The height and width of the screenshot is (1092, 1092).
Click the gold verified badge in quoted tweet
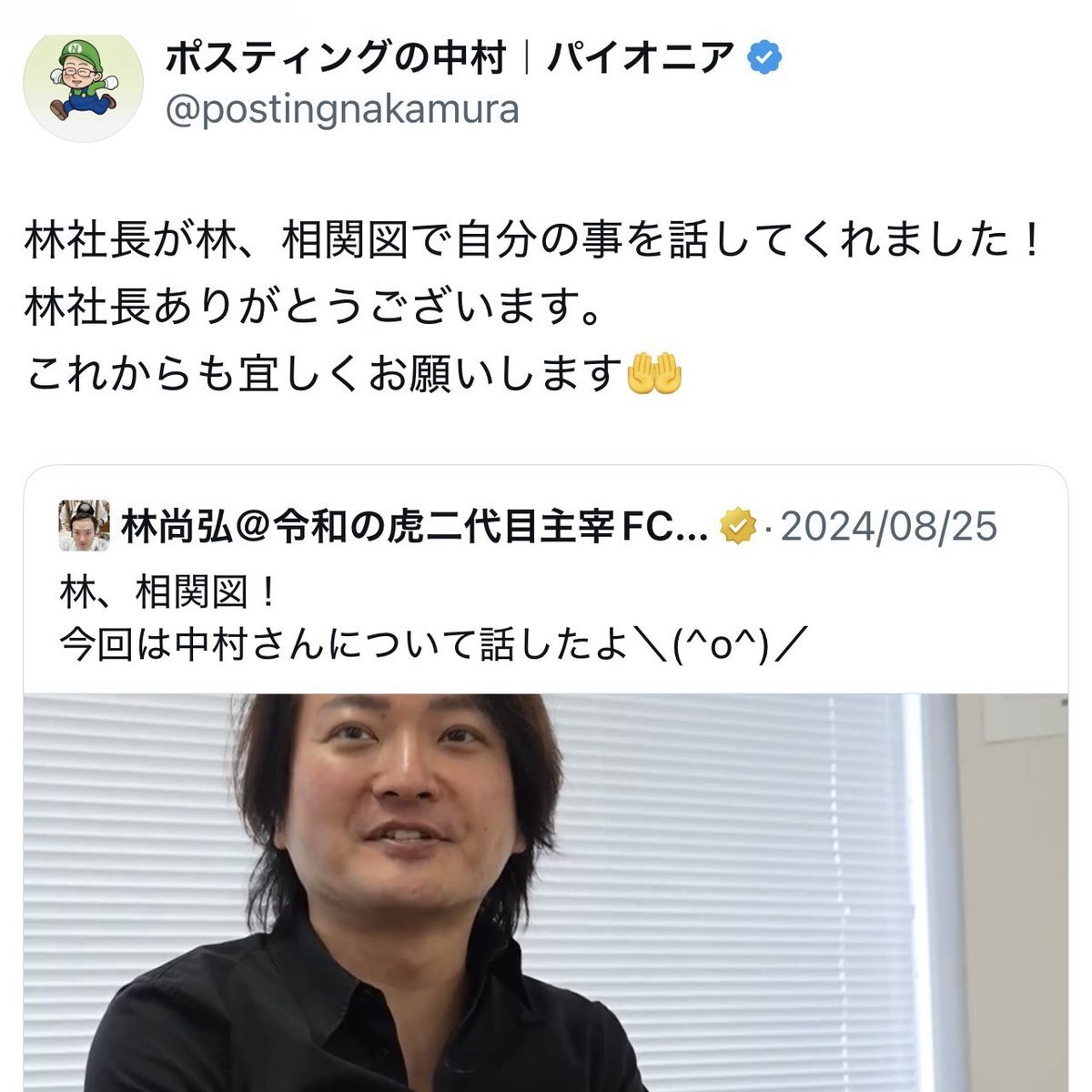(737, 526)
